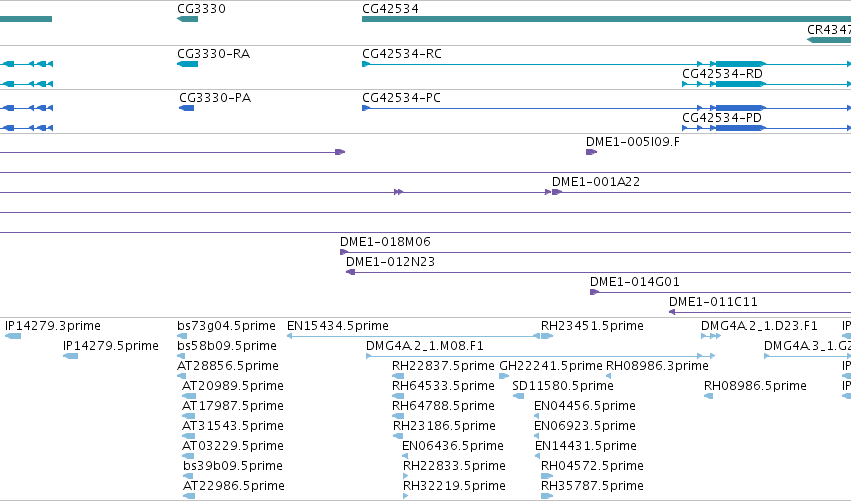
Task: Select the RH08986.5prime EST glyph
Action: (708, 396)
